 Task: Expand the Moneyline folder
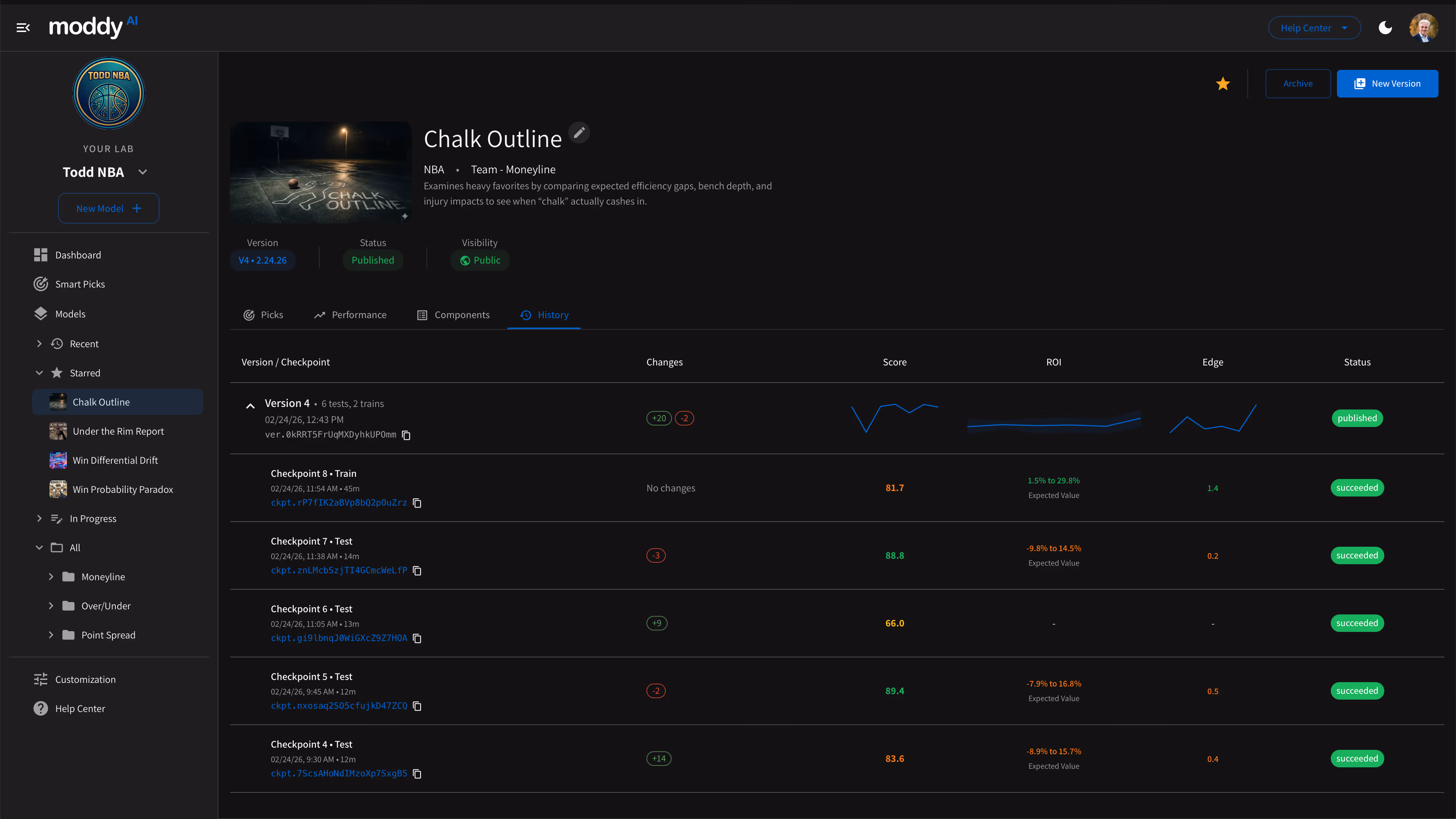coord(51,577)
